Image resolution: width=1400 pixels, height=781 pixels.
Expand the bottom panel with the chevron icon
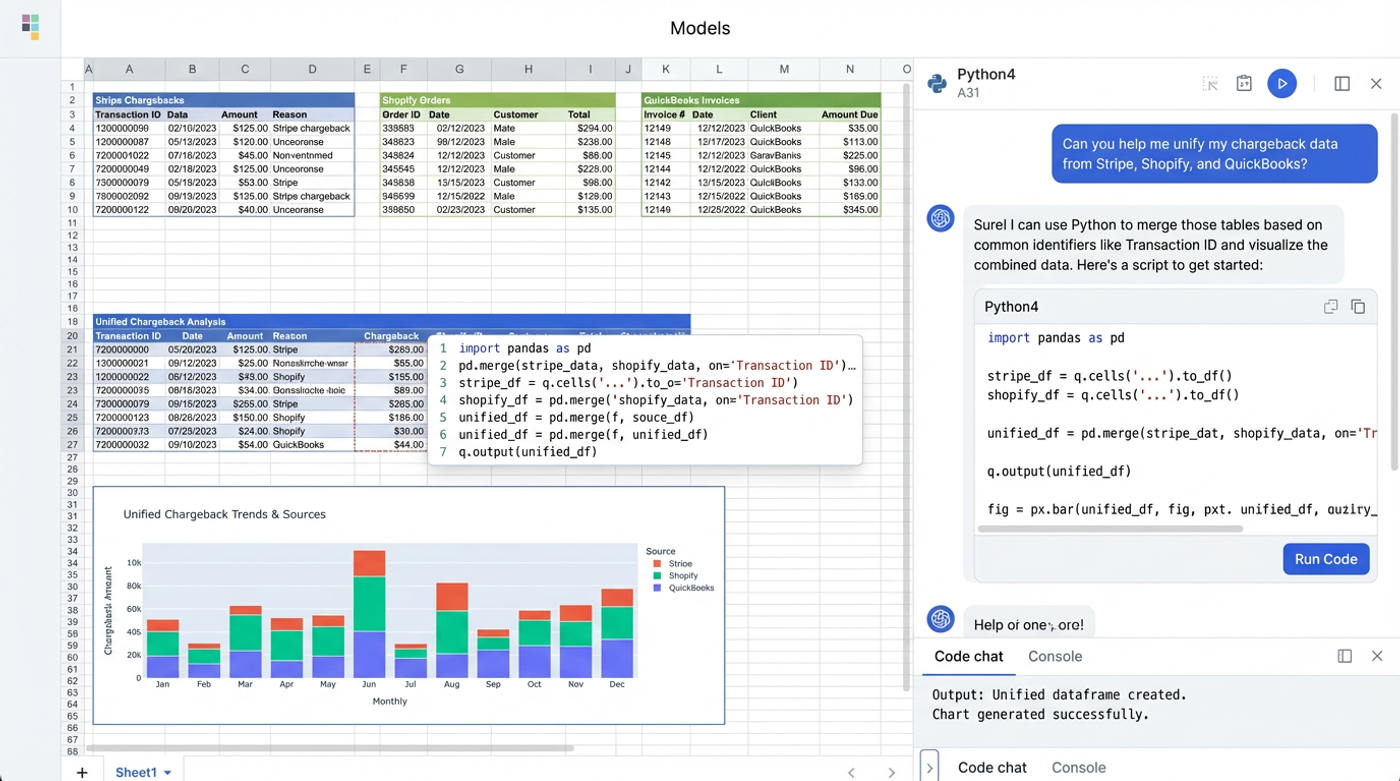click(929, 767)
